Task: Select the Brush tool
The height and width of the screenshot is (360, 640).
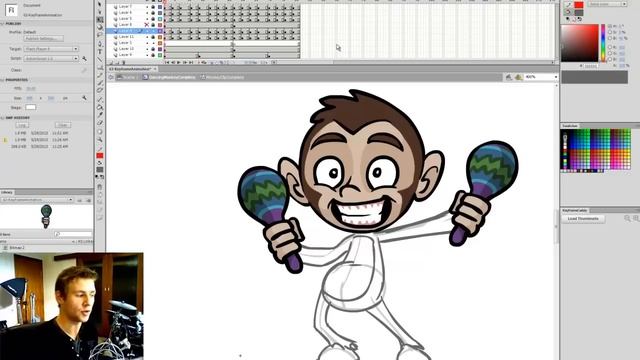Action: (x=100, y=83)
